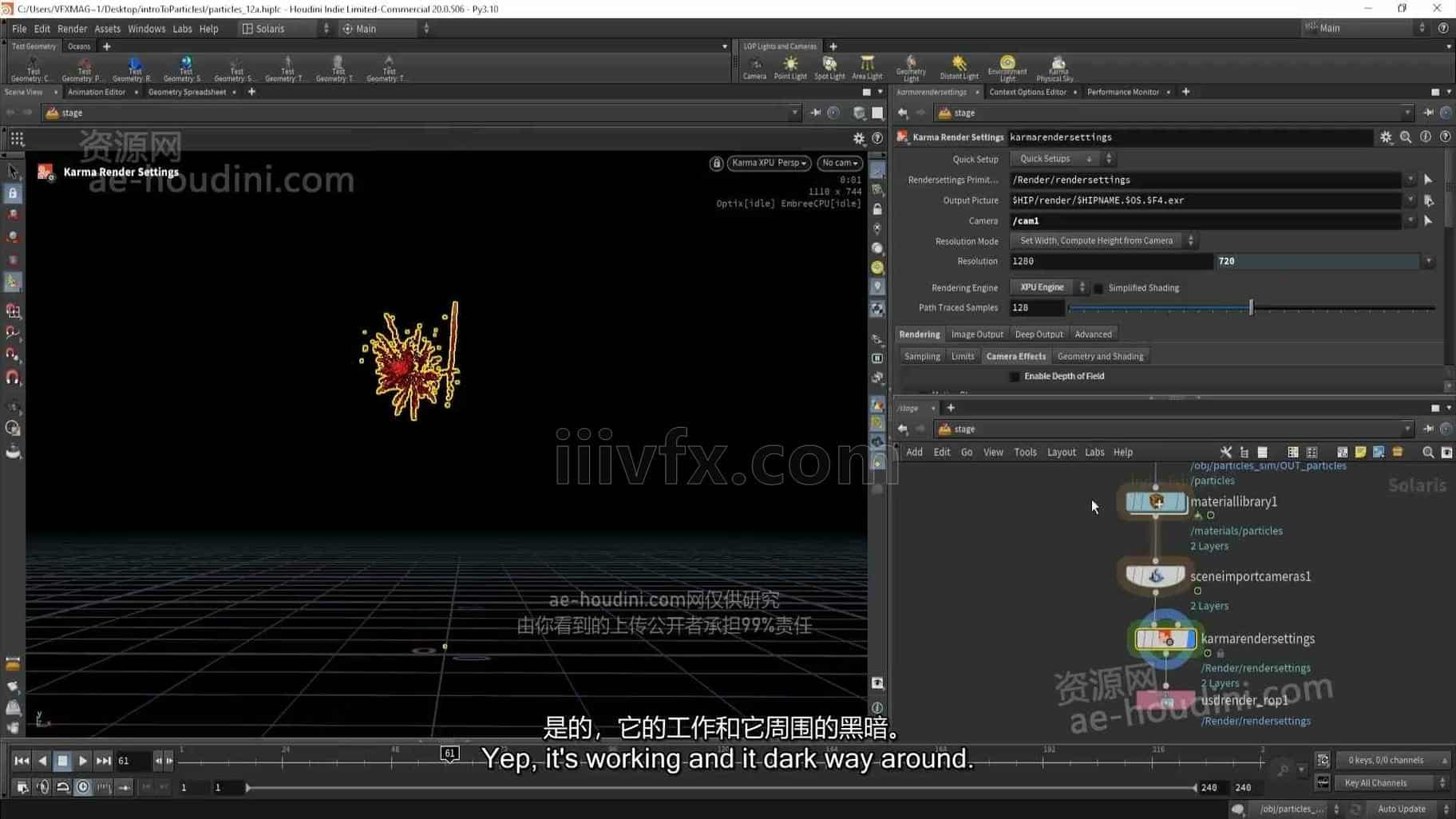Open the Main take dropdown in menu bar
Image resolution: width=1456 pixels, height=819 pixels.
pos(1365,29)
